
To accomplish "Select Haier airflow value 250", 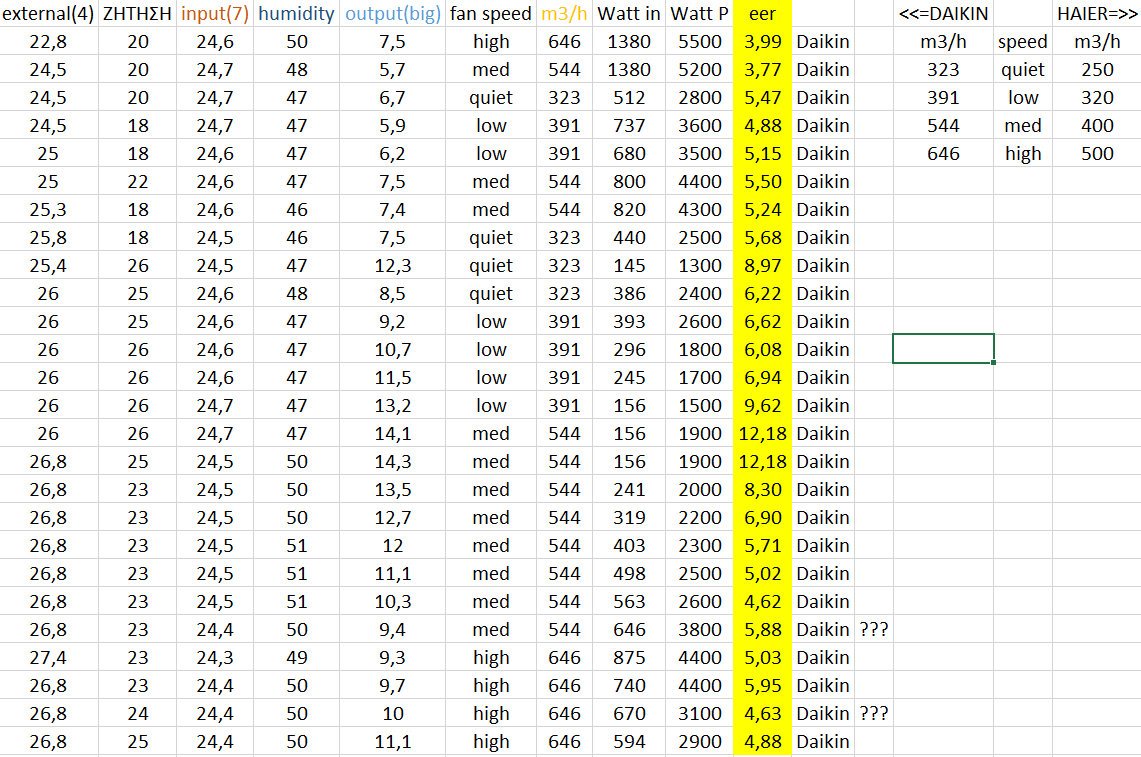I will (1097, 70).
